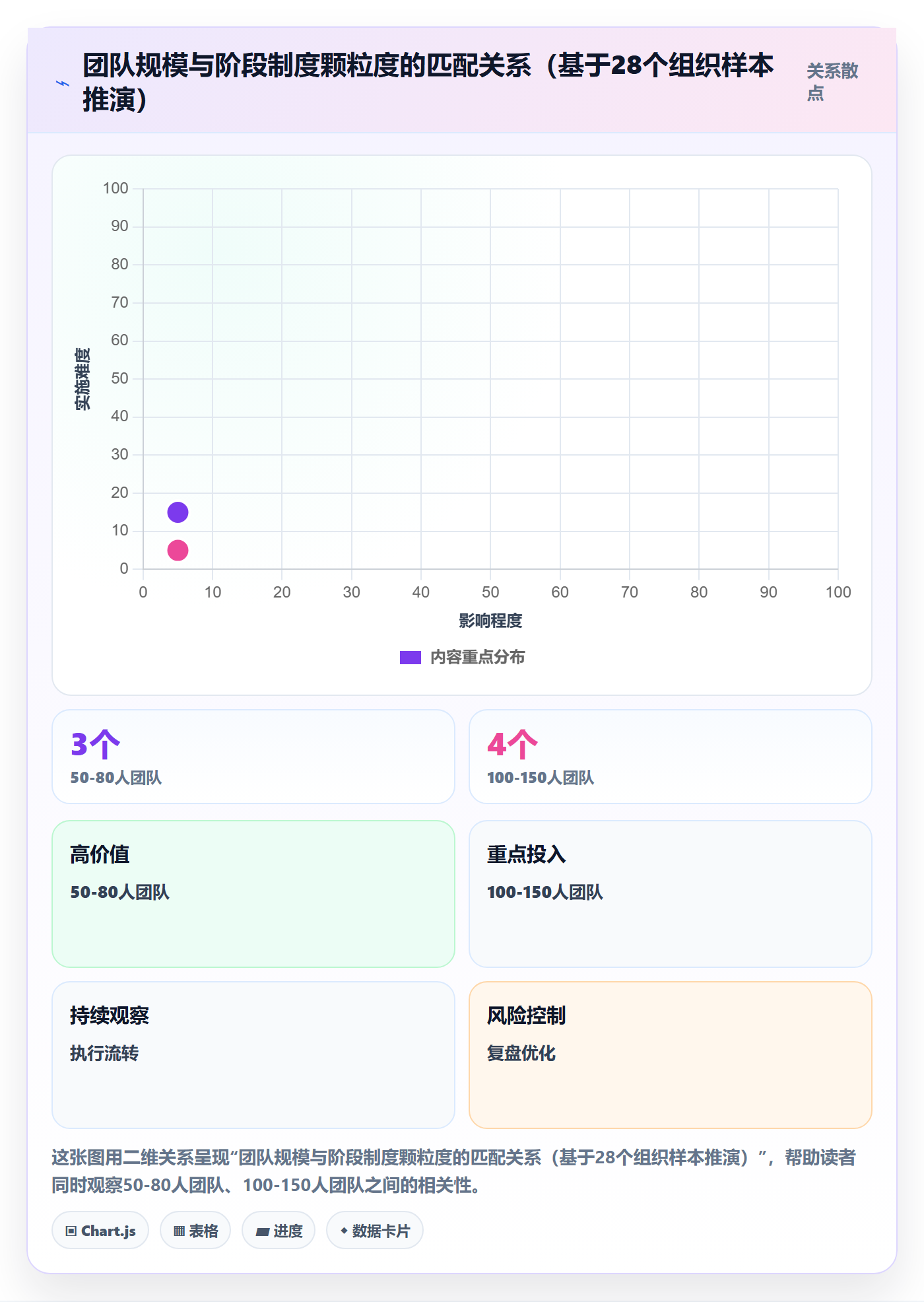
Task: Click the 复盘优化 text in 风险控制 card
Action: point(521,1053)
